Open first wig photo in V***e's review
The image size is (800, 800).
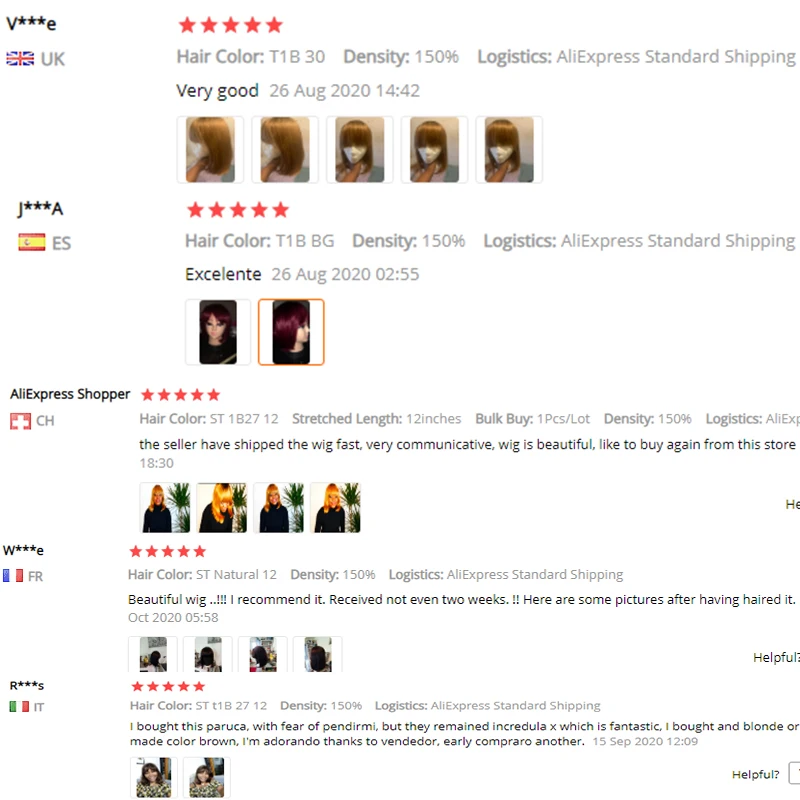(210, 149)
